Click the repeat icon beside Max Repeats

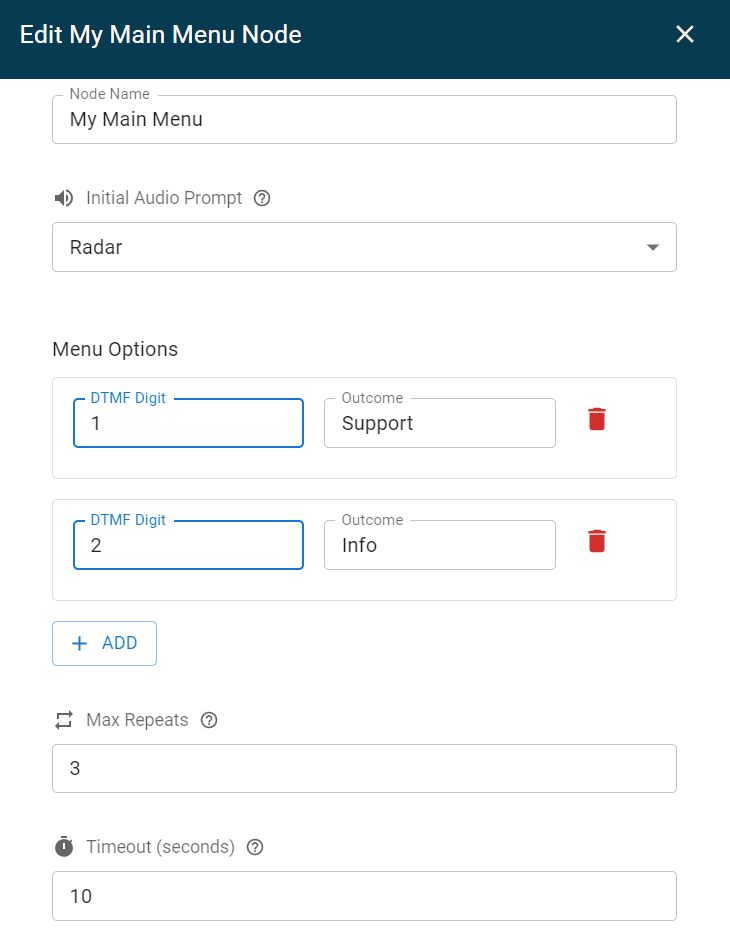pyautogui.click(x=64, y=720)
